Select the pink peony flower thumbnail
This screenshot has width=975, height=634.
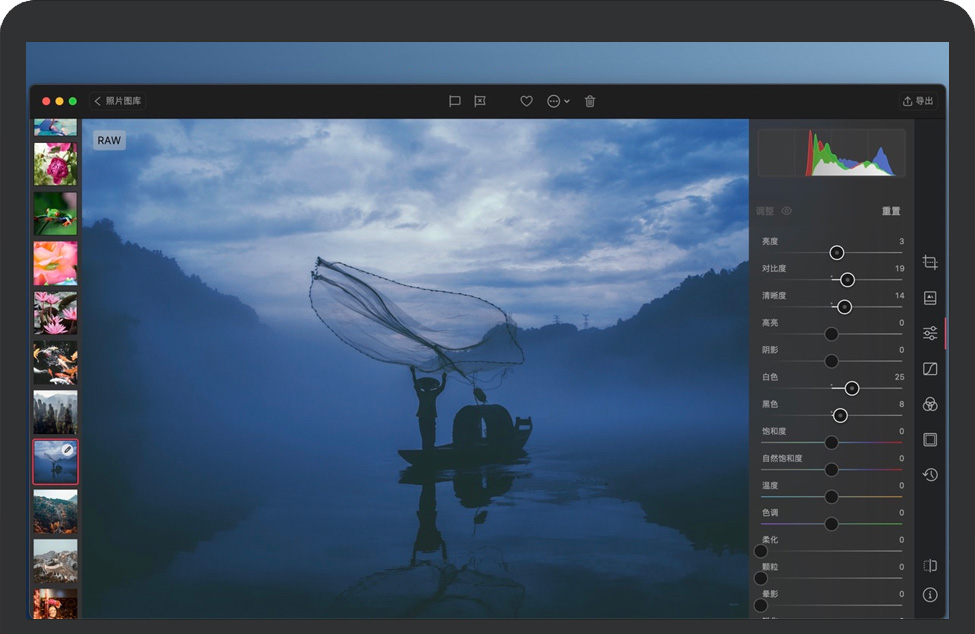click(55, 164)
